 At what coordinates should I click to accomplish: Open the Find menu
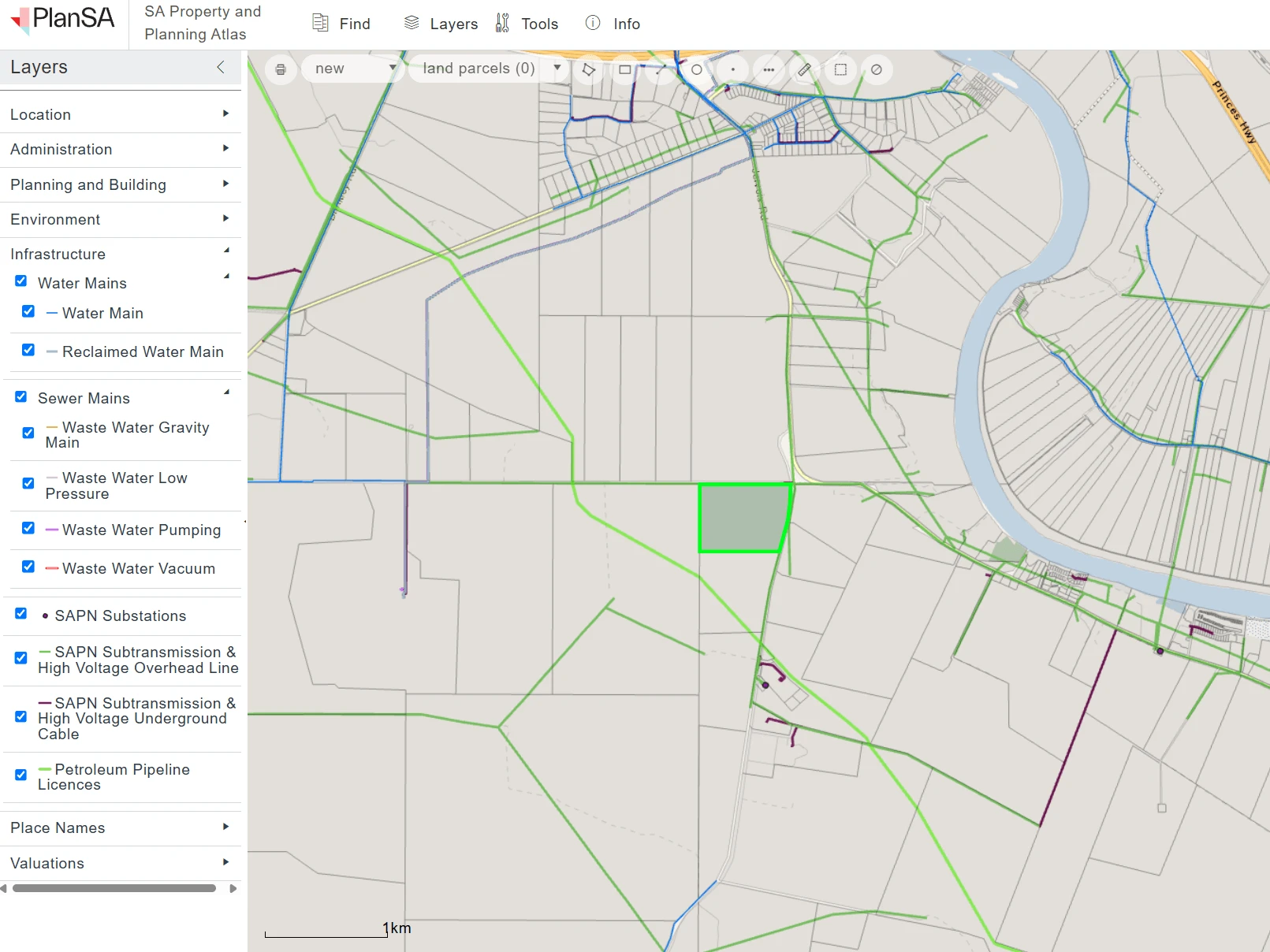[x=341, y=24]
